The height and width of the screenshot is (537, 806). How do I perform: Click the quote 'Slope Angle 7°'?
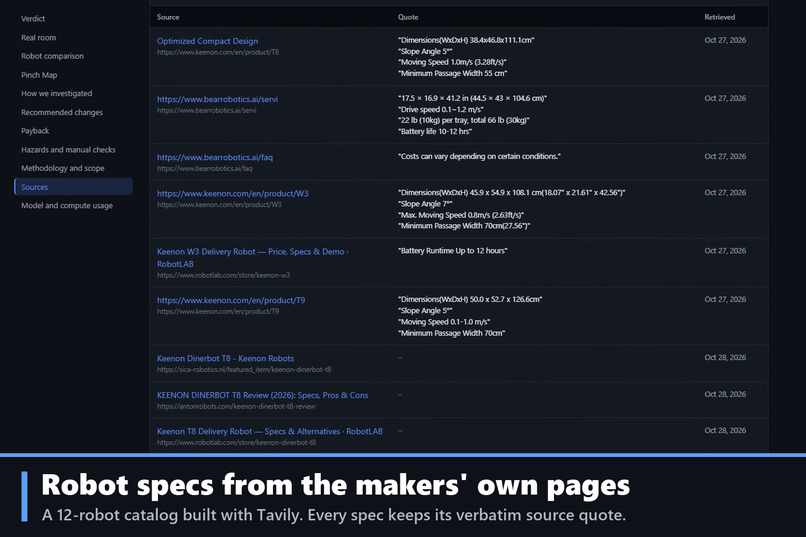[425, 204]
